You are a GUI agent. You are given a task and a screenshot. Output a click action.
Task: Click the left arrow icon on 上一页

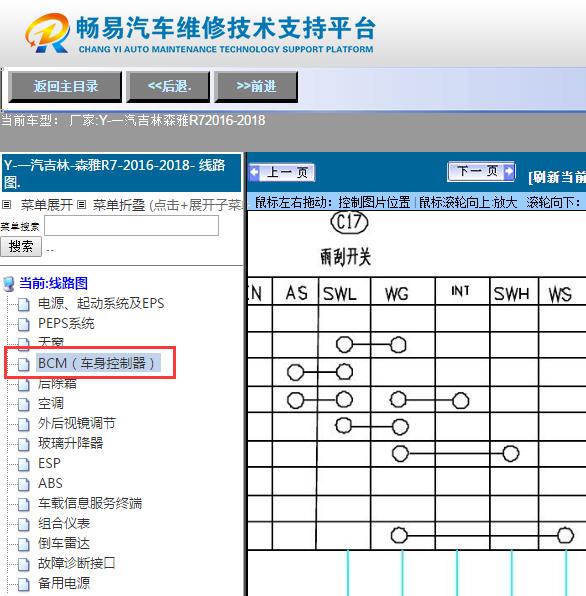(254, 173)
